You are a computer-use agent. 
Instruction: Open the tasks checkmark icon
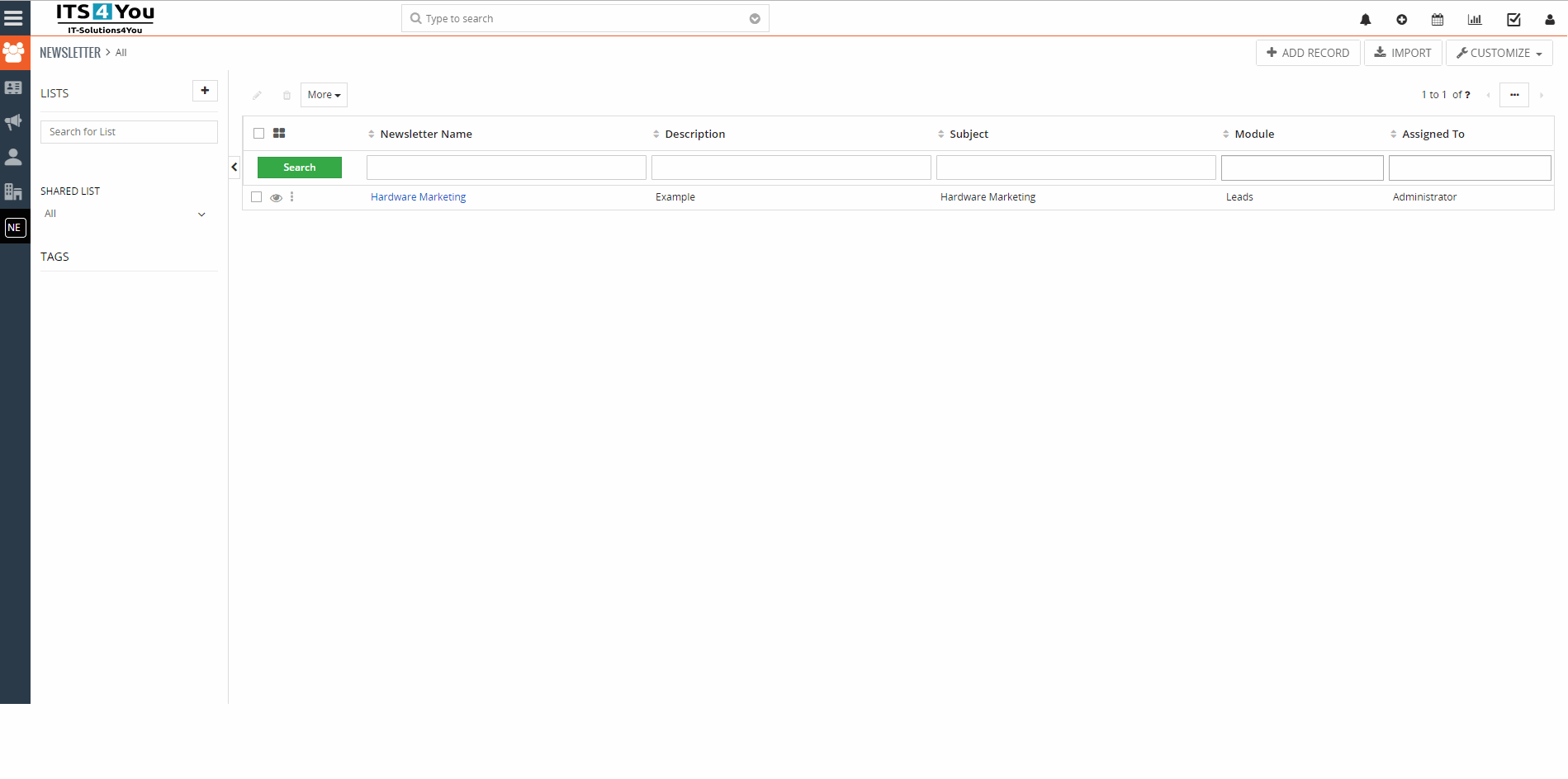(x=1514, y=20)
